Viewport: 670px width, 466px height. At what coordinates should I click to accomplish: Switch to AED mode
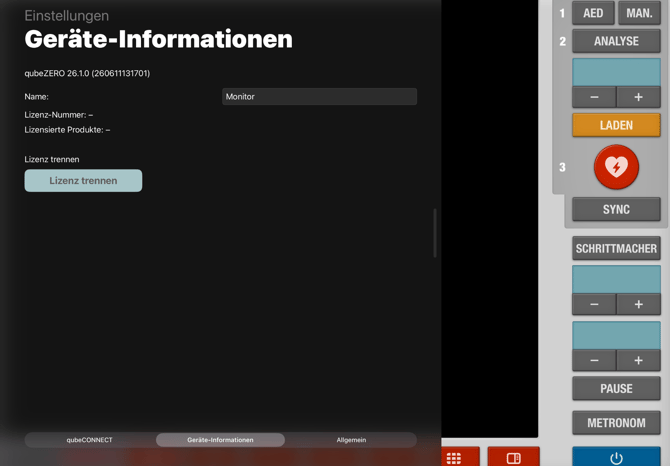tap(593, 13)
